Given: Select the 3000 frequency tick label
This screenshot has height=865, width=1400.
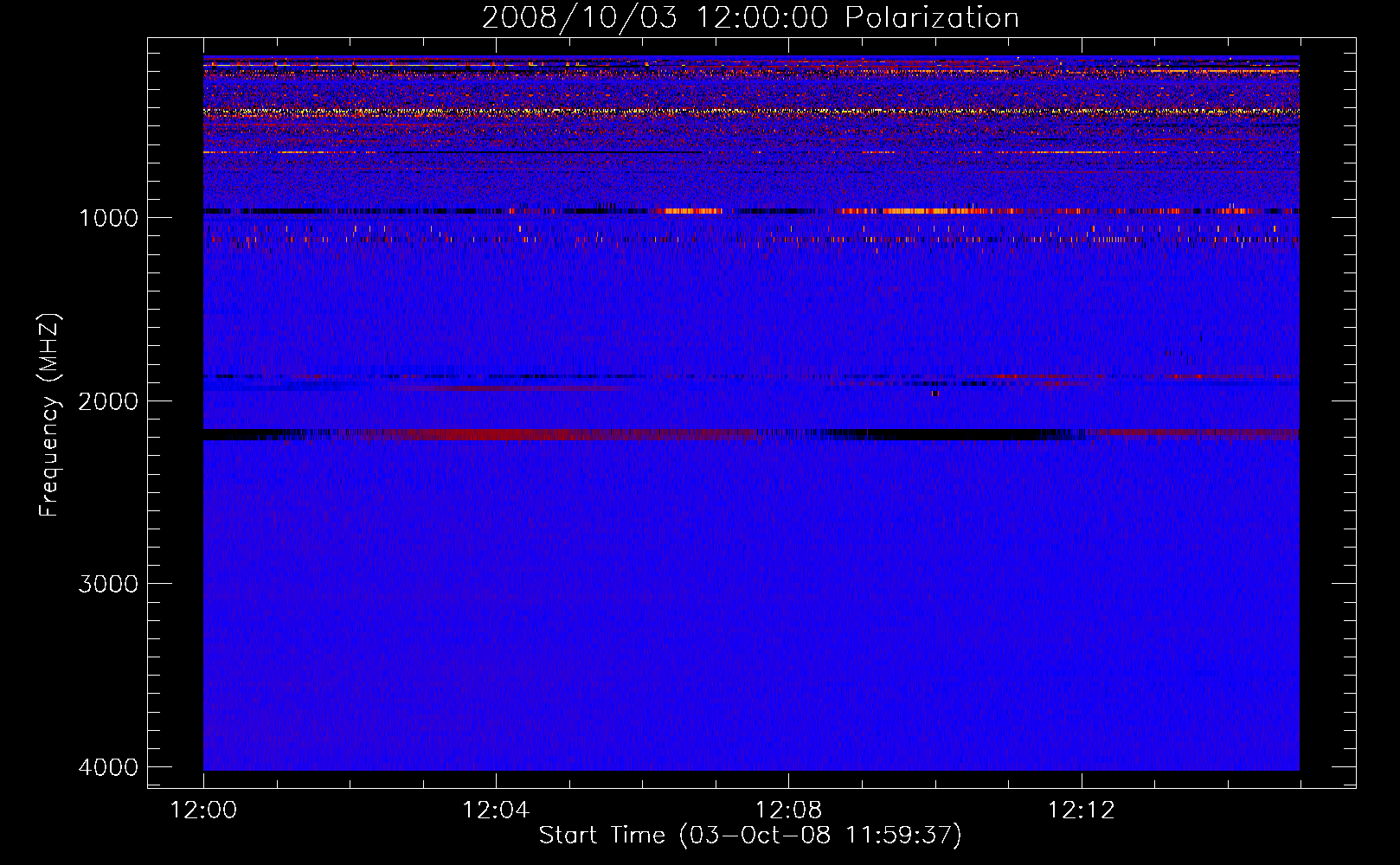Looking at the screenshot, I should pyautogui.click(x=108, y=584).
